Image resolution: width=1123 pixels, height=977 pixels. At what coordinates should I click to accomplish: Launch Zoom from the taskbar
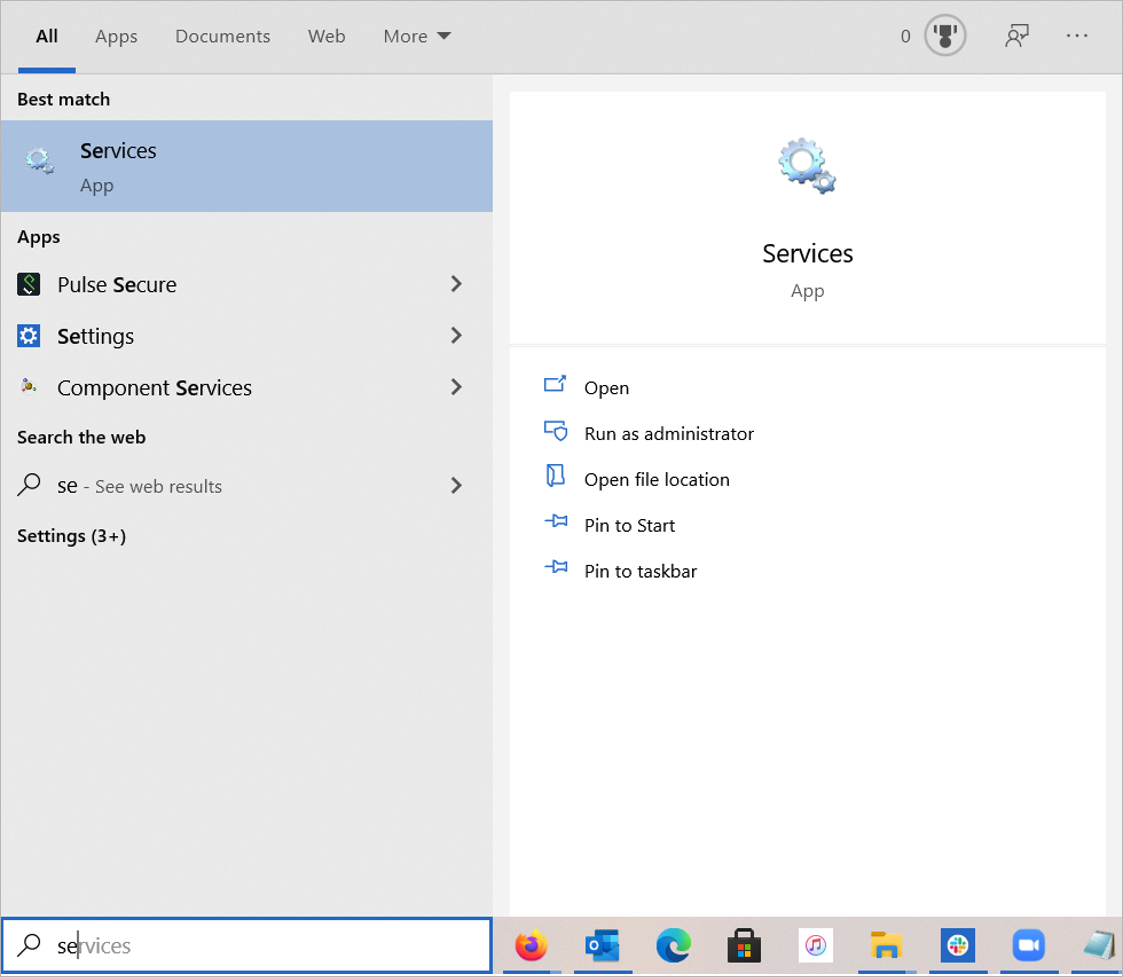click(1028, 945)
